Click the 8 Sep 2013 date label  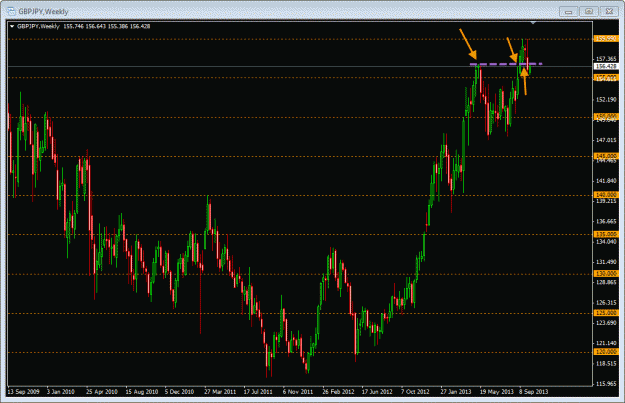coord(533,392)
